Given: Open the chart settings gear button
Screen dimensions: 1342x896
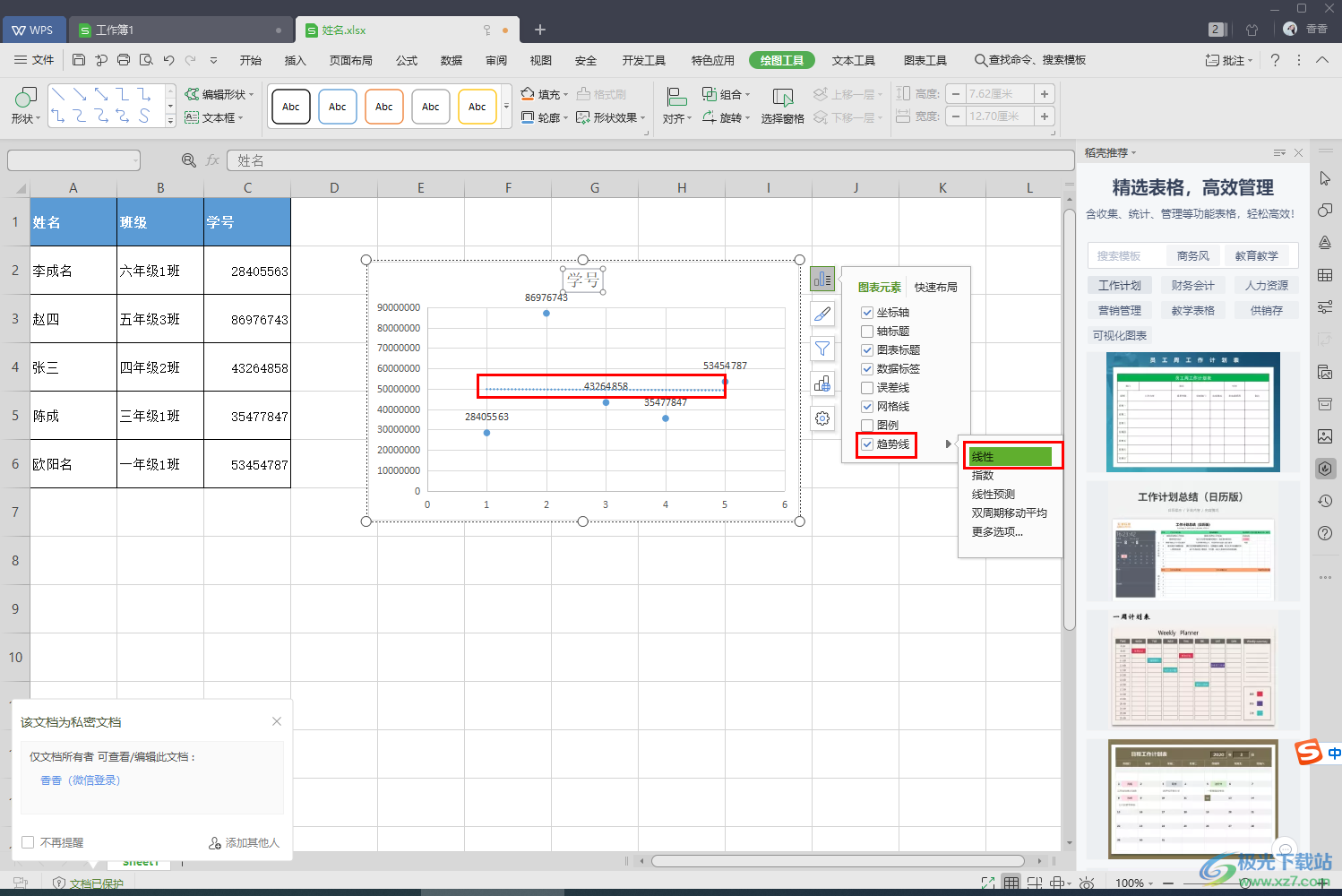Looking at the screenshot, I should pyautogui.click(x=822, y=418).
